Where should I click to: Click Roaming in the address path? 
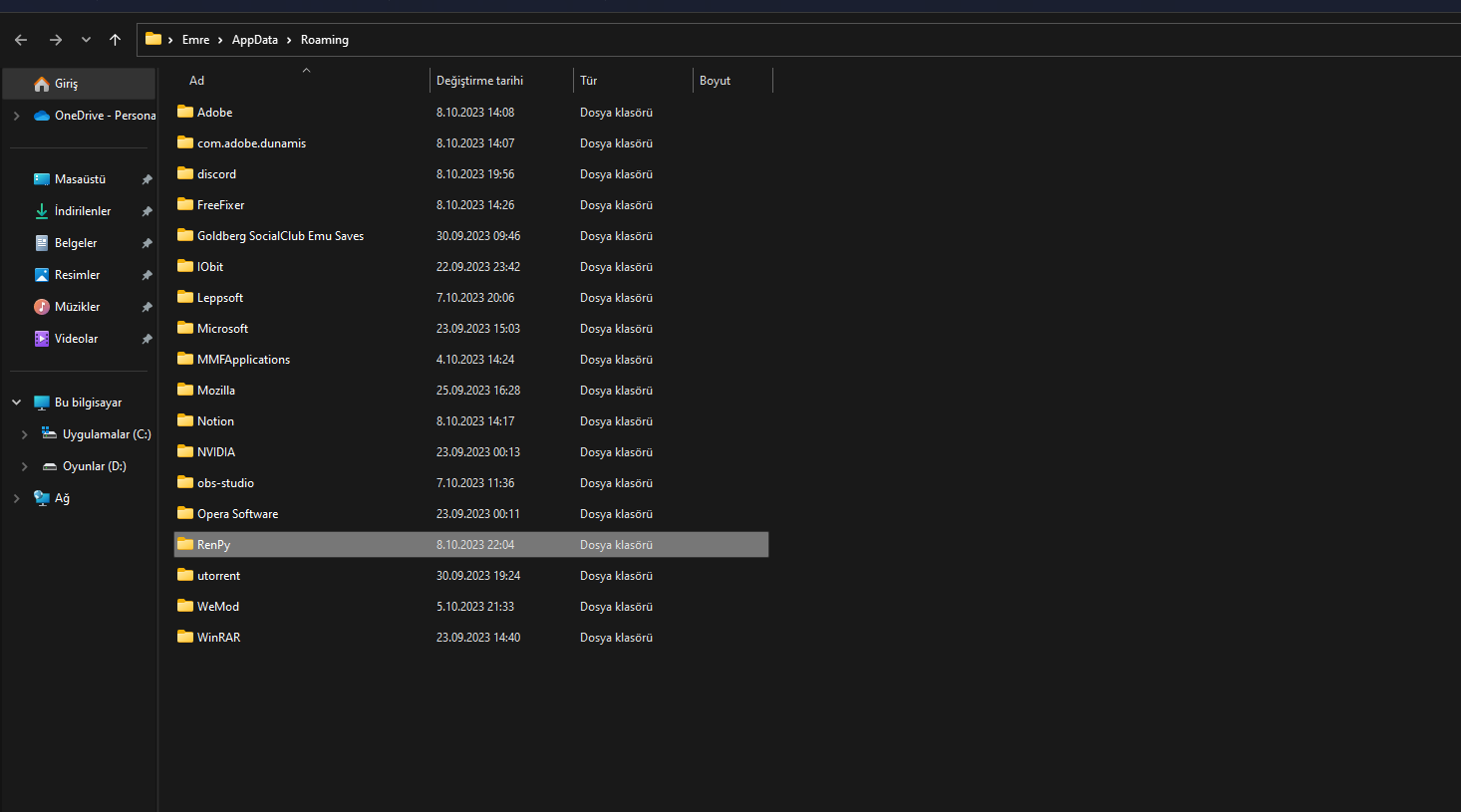click(325, 40)
